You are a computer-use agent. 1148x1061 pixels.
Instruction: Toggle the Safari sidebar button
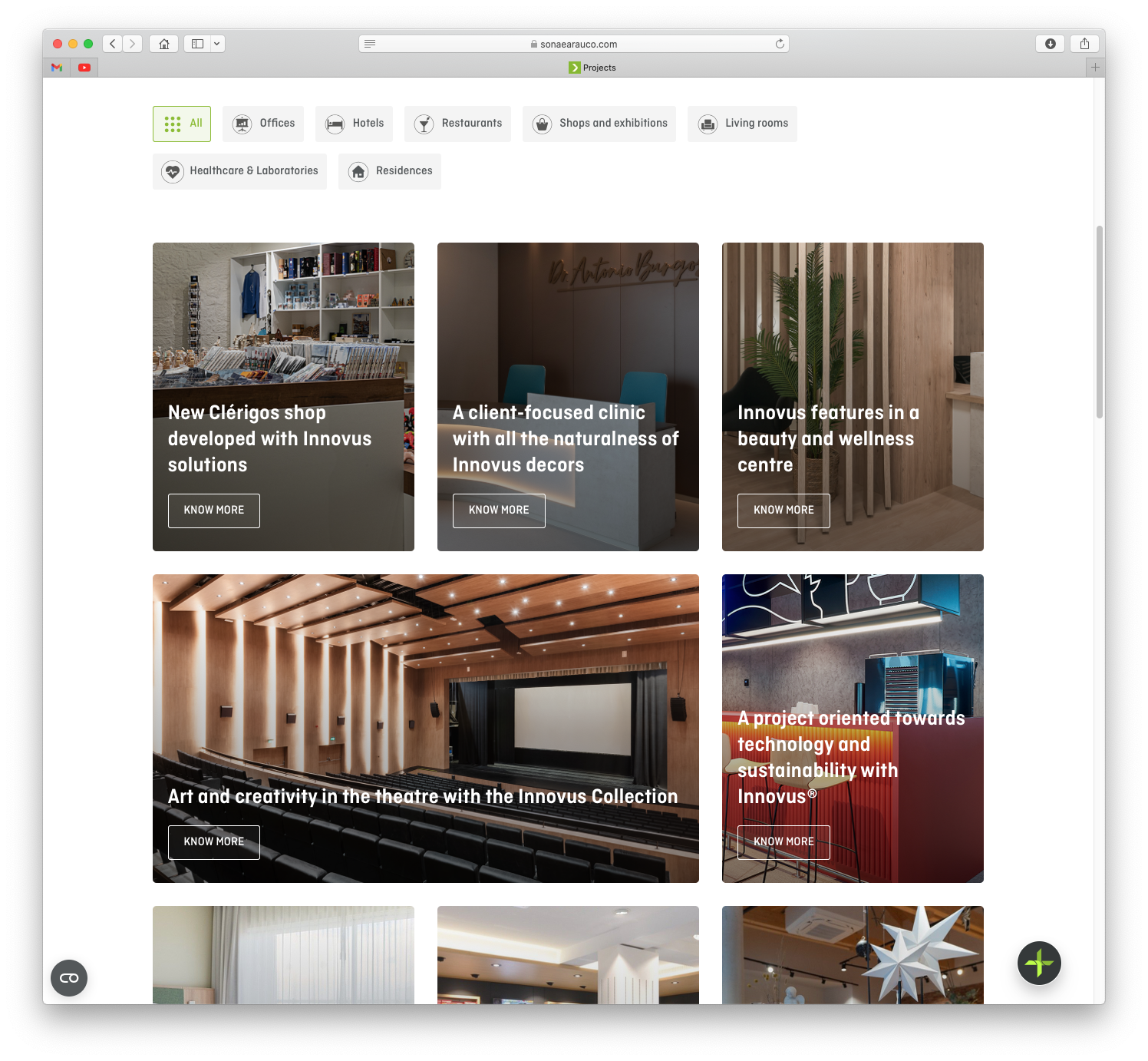pyautogui.click(x=197, y=44)
